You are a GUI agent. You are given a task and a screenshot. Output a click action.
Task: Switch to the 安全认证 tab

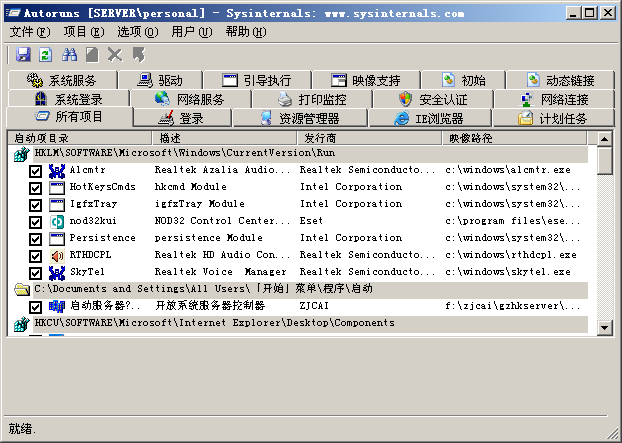coord(433,99)
